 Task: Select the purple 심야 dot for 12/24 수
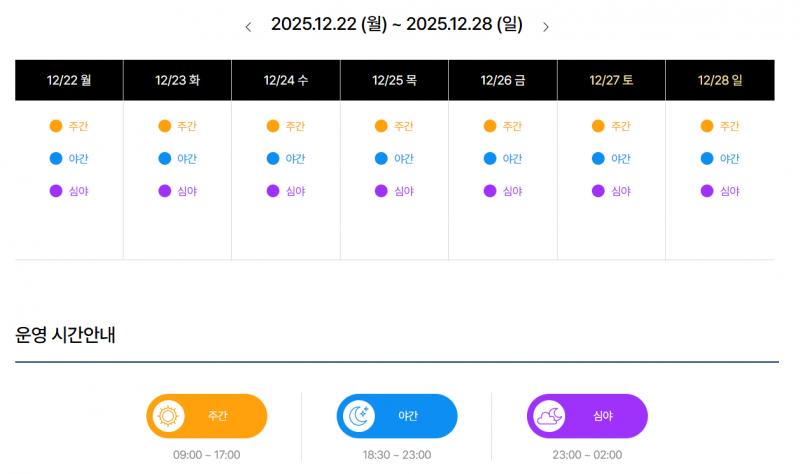click(273, 191)
